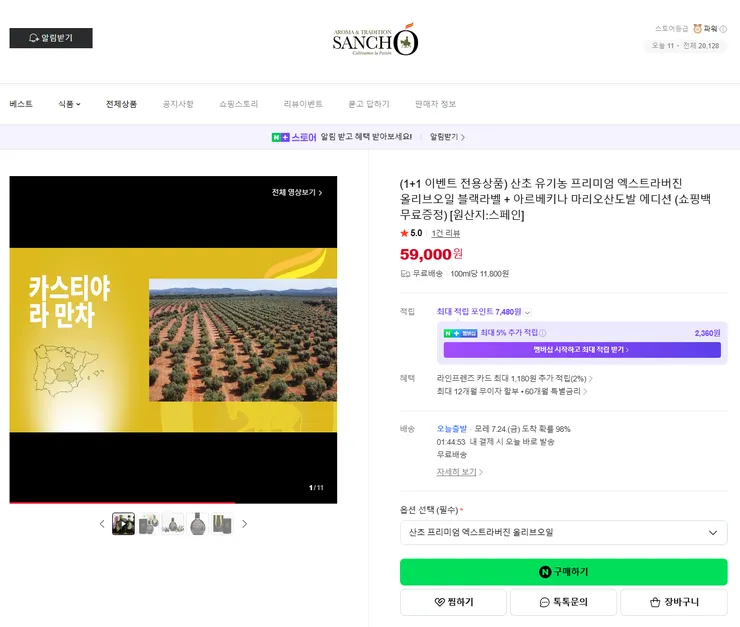Open 묻고 답하기 menu
The width and height of the screenshot is (740, 627).
click(x=369, y=104)
